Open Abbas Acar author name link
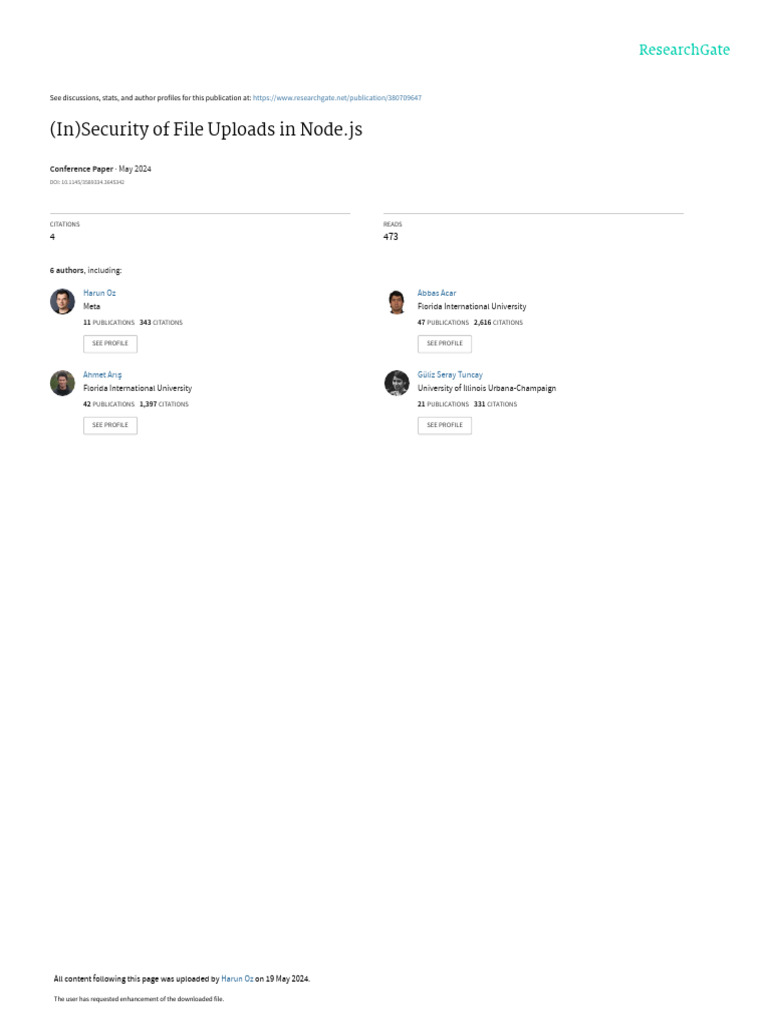Screen dimensions: 768x1024 pos(437,293)
